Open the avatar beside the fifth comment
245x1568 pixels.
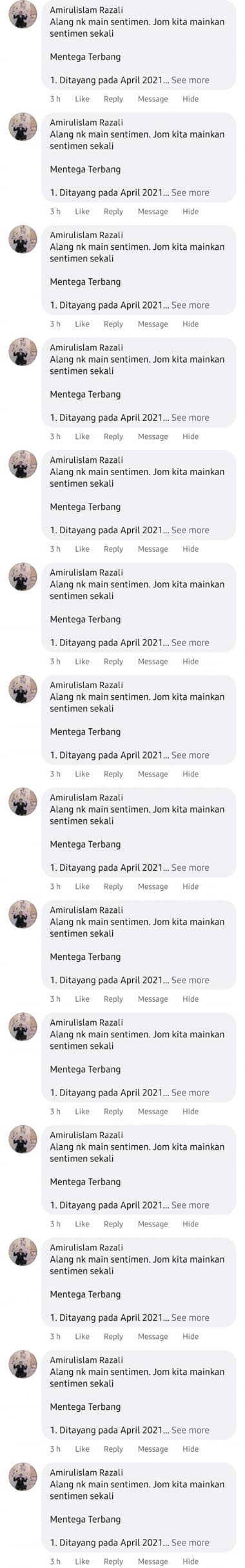point(23,464)
